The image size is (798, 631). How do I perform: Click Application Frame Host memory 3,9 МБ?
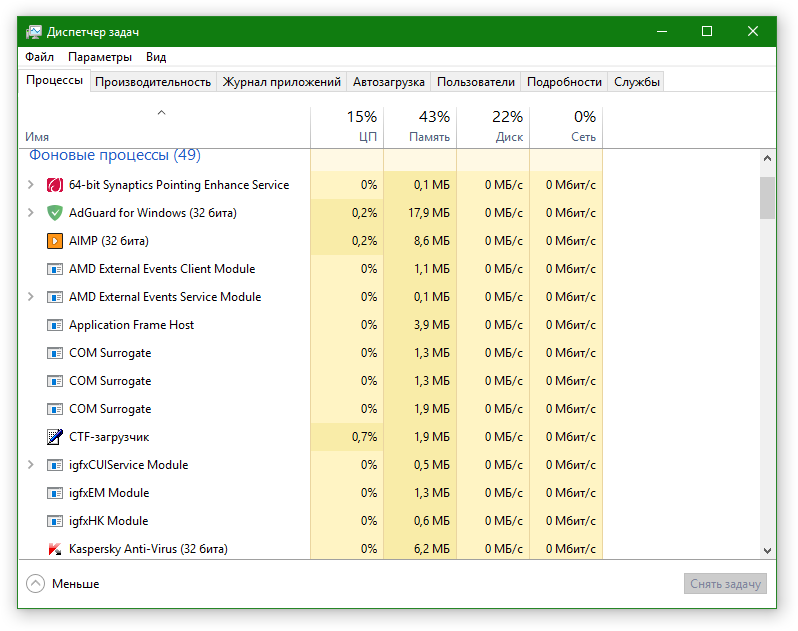coord(432,325)
